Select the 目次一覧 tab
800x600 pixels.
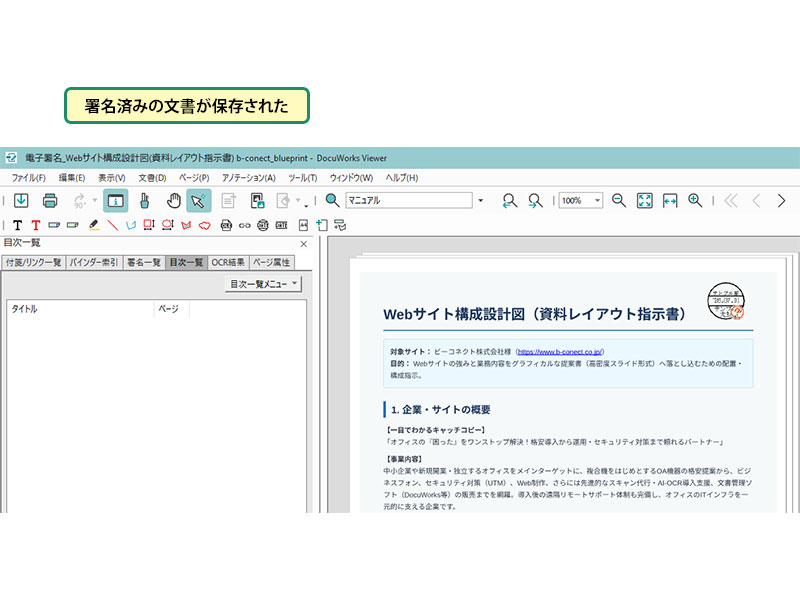tap(186, 262)
